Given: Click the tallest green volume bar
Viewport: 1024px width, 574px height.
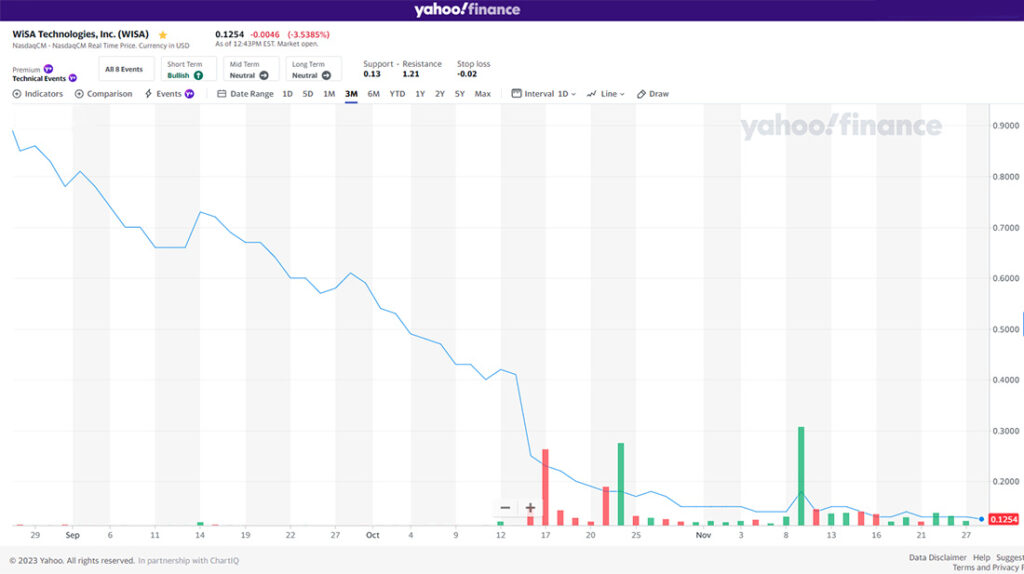Looking at the screenshot, I should (x=801, y=476).
